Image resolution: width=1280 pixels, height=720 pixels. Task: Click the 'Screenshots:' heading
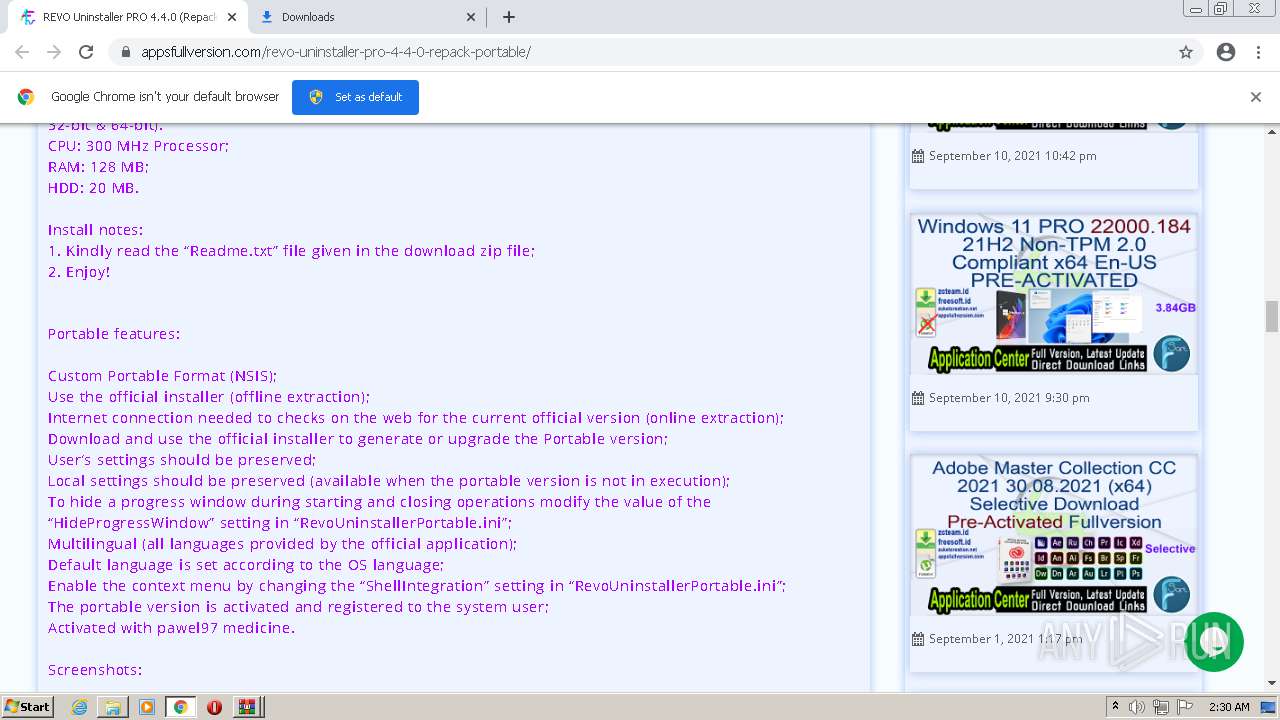[x=95, y=670]
